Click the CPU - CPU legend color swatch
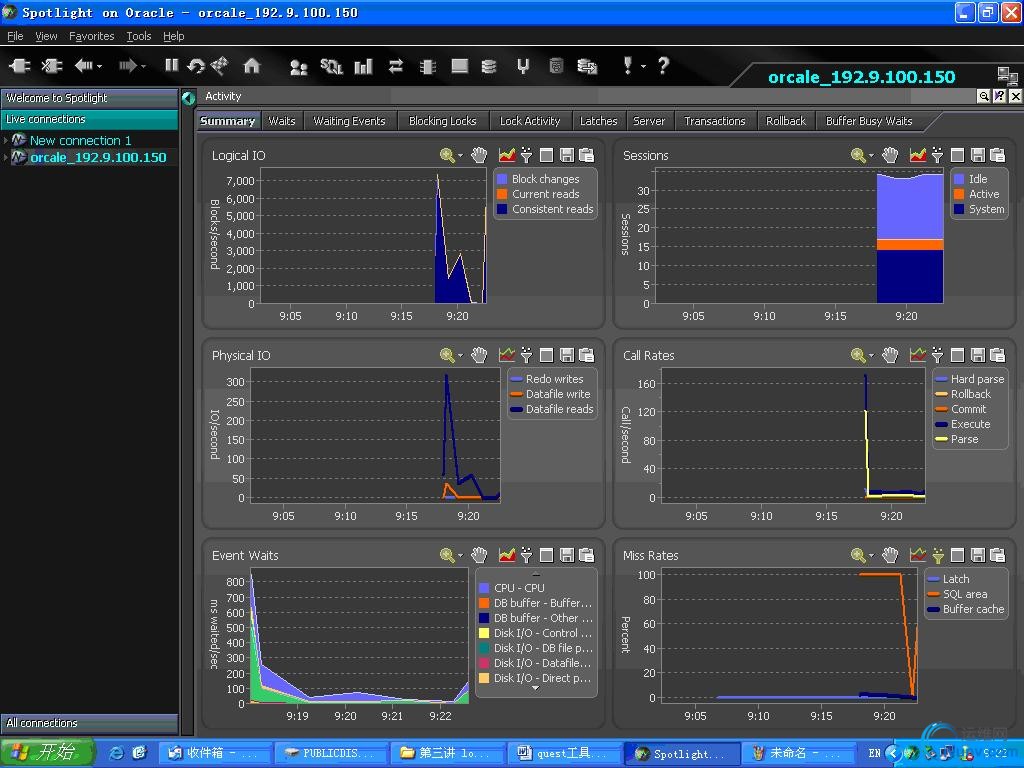The width and height of the screenshot is (1024, 768). coord(484,588)
